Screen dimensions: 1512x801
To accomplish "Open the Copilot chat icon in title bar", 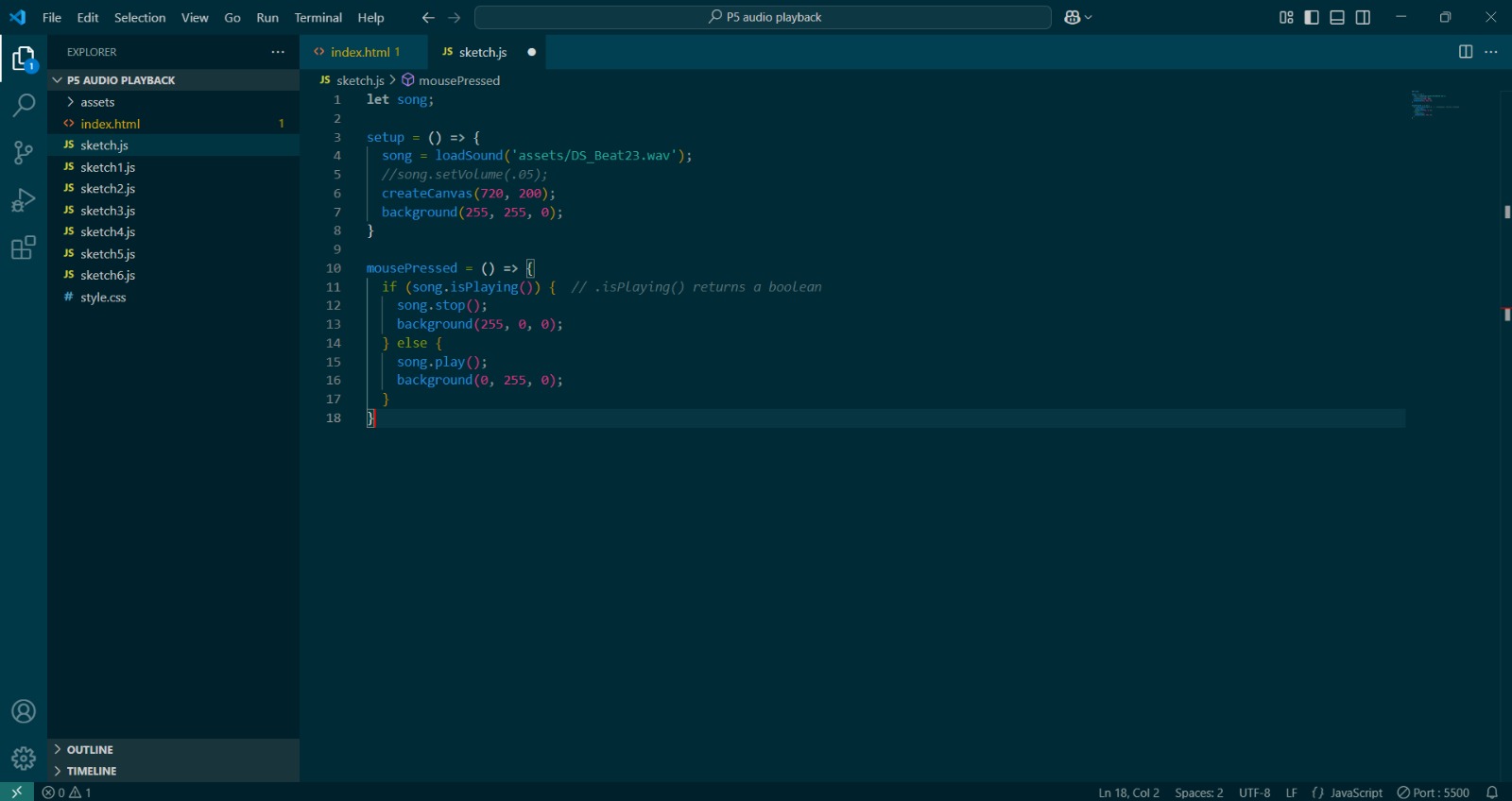I will tap(1072, 17).
